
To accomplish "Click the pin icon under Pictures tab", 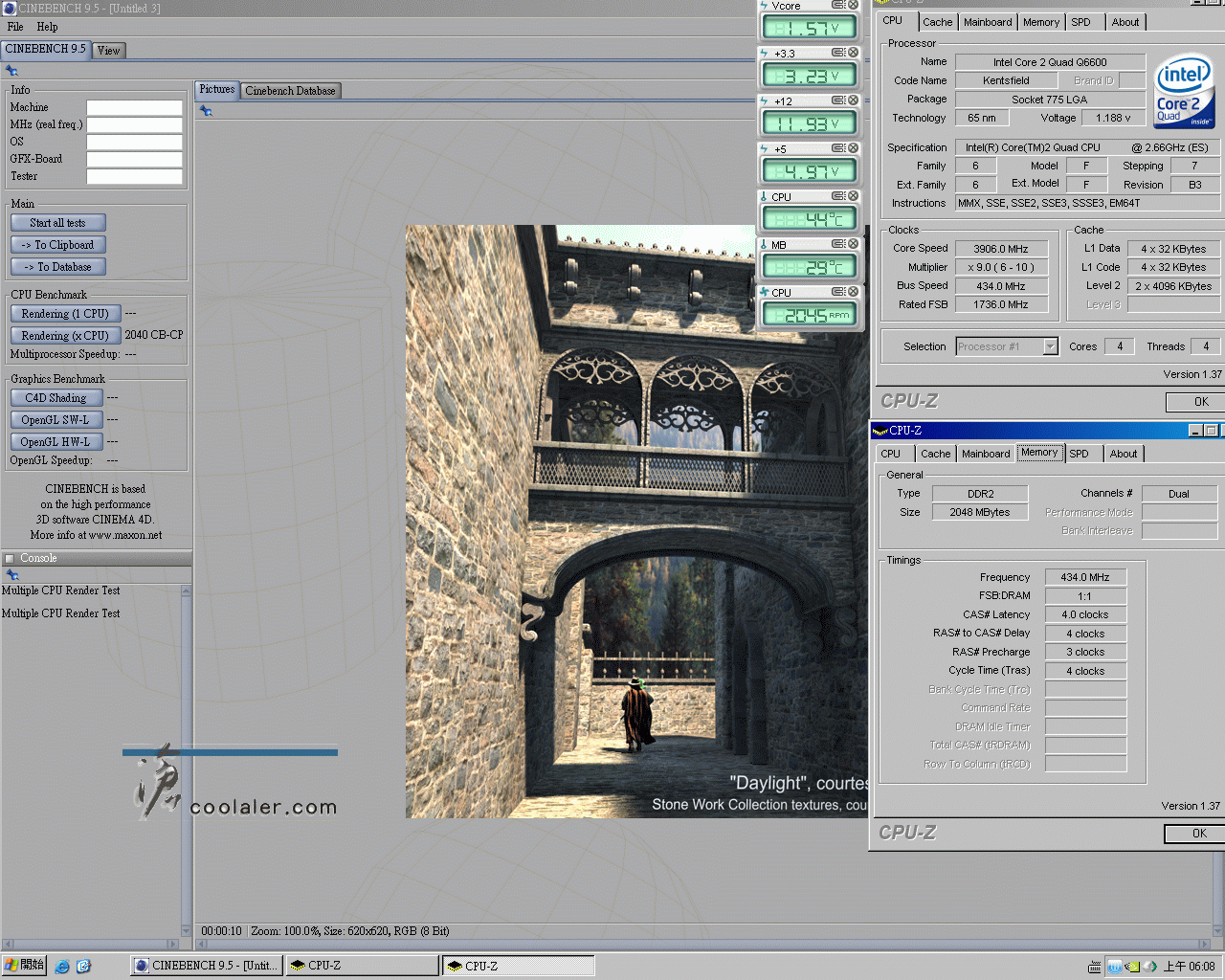I will [206, 111].
